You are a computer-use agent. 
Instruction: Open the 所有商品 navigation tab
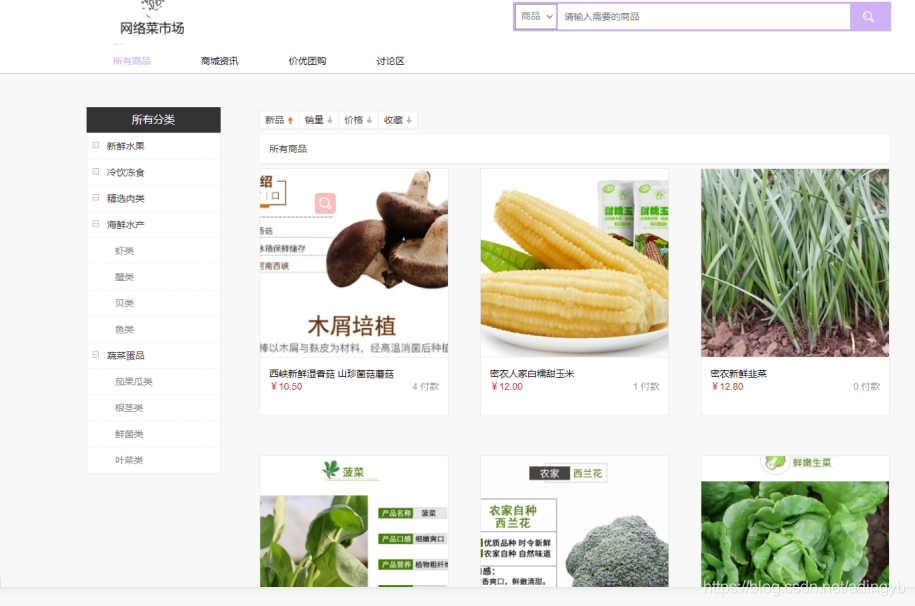[132, 61]
